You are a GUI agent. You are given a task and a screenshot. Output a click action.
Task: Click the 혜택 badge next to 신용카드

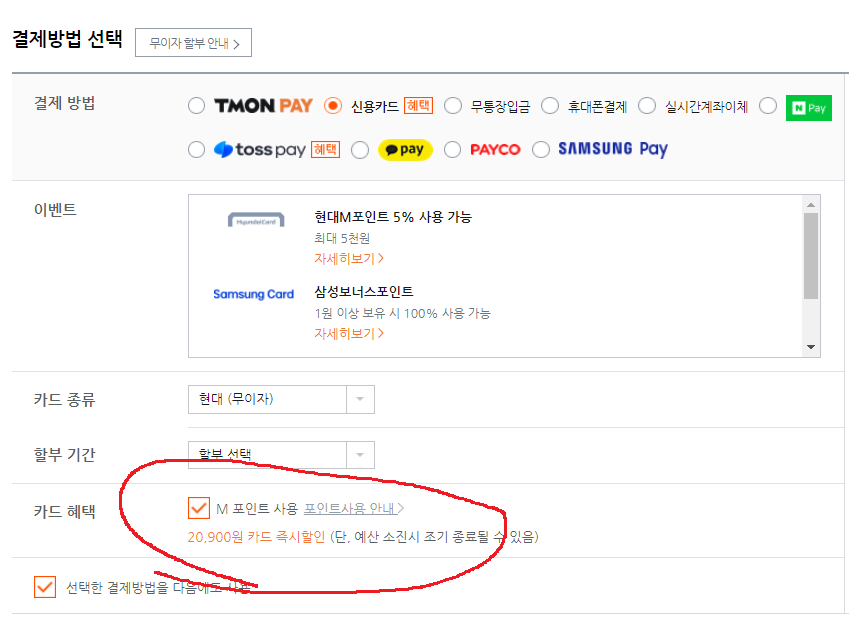coord(418,106)
